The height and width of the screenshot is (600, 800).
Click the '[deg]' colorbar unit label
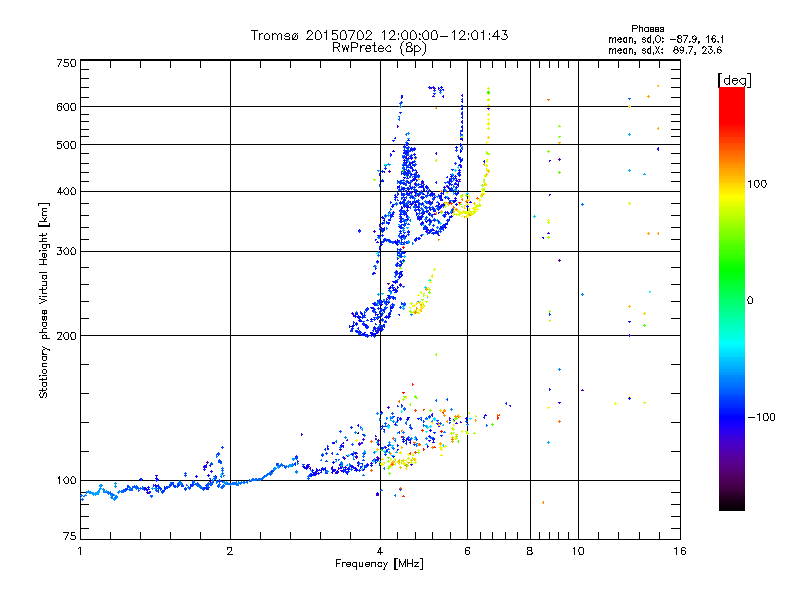pos(734,80)
